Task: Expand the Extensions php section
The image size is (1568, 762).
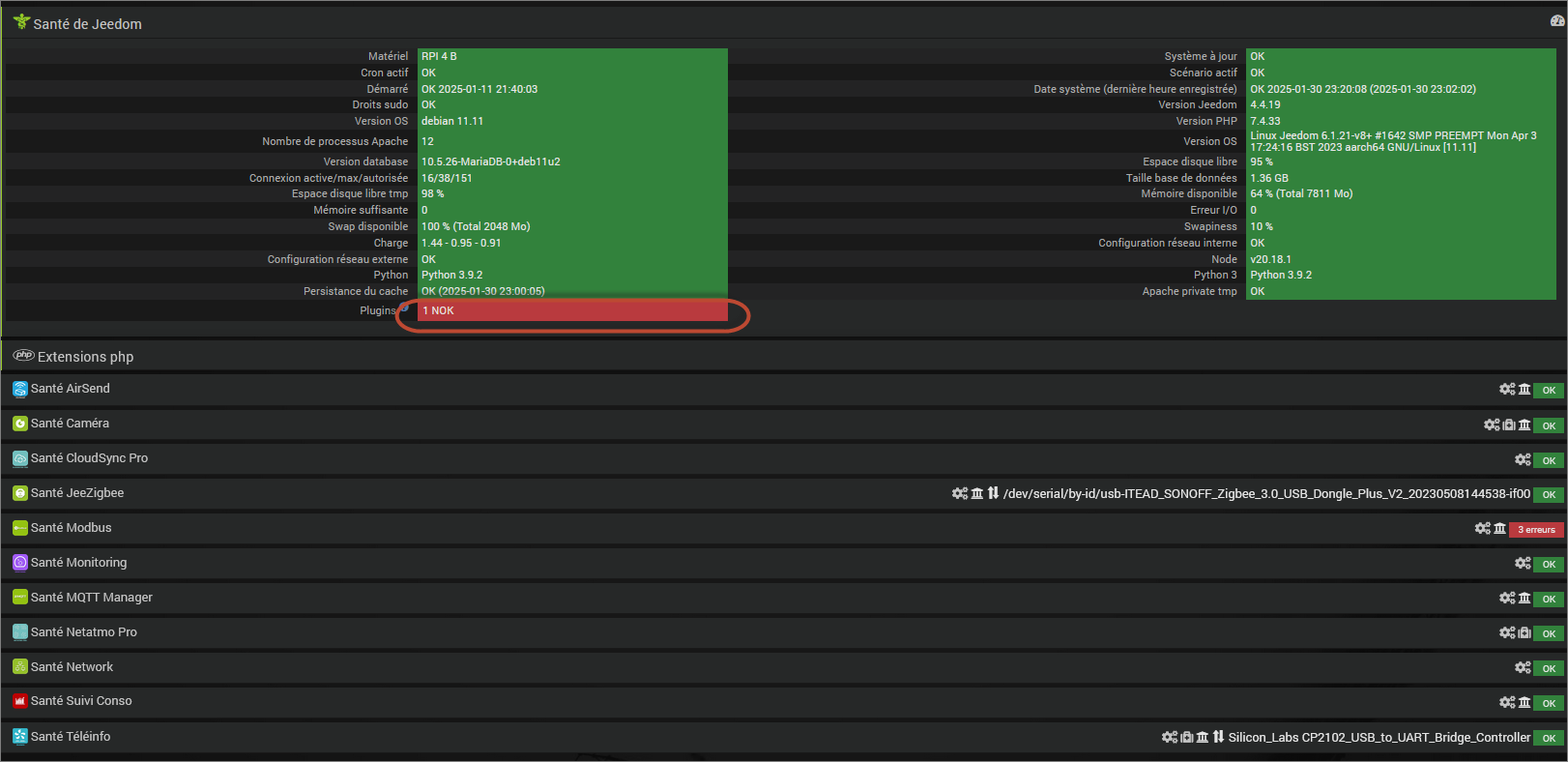Action: click(x=784, y=356)
